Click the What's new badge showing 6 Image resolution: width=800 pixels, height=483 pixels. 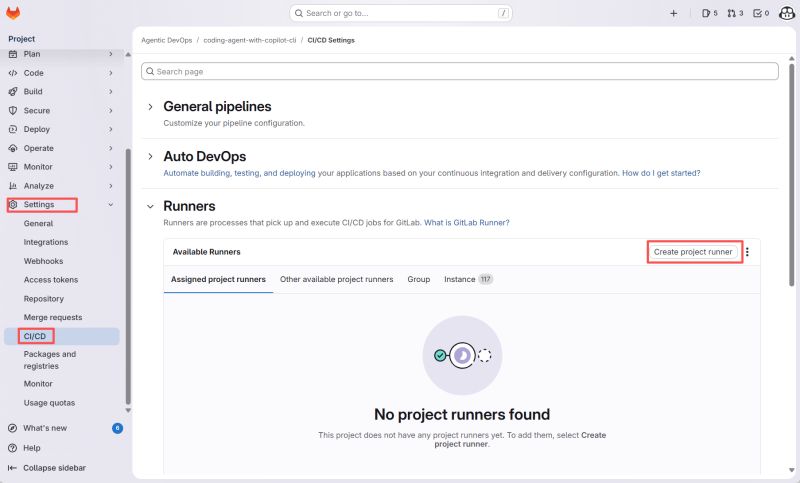[117, 428]
